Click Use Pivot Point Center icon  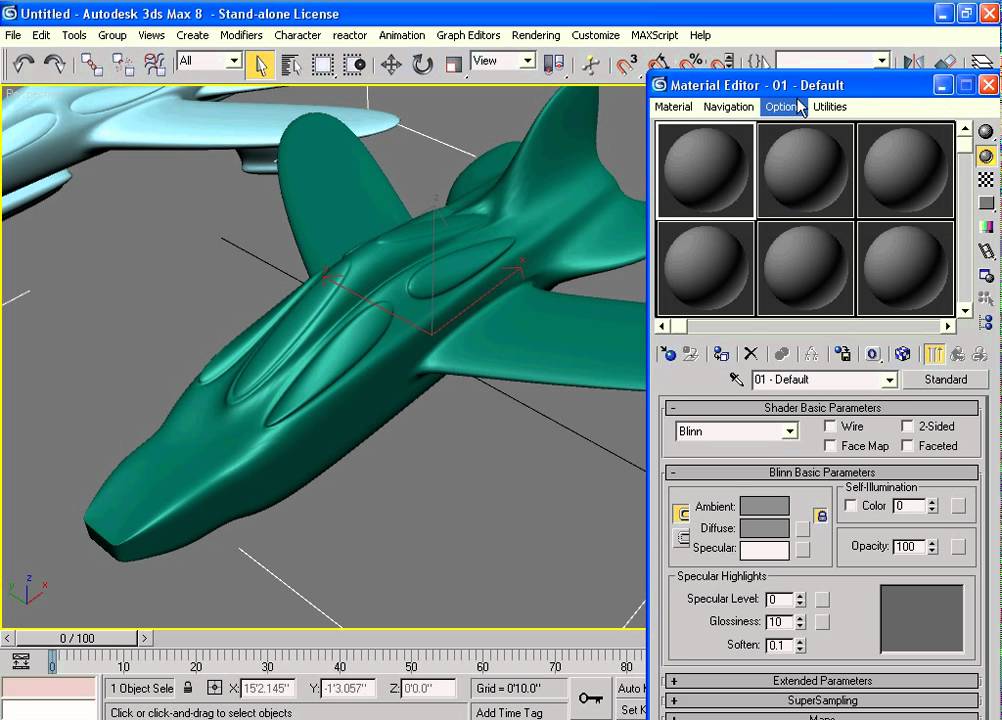[553, 65]
